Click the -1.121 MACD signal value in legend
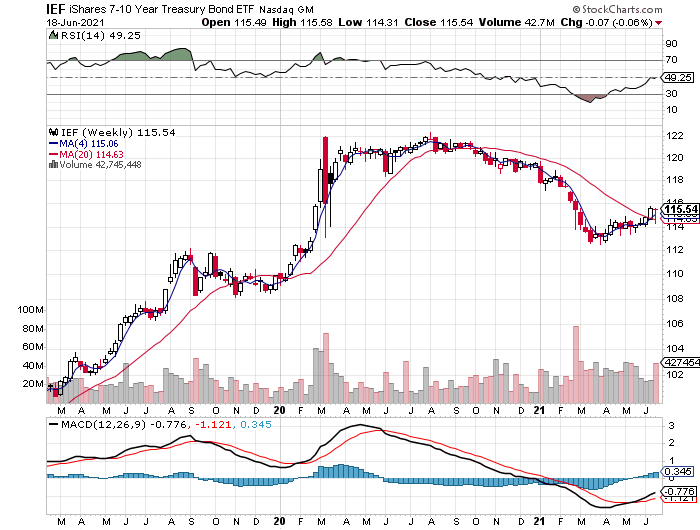Viewport: 700px width, 530px height. pyautogui.click(x=214, y=424)
